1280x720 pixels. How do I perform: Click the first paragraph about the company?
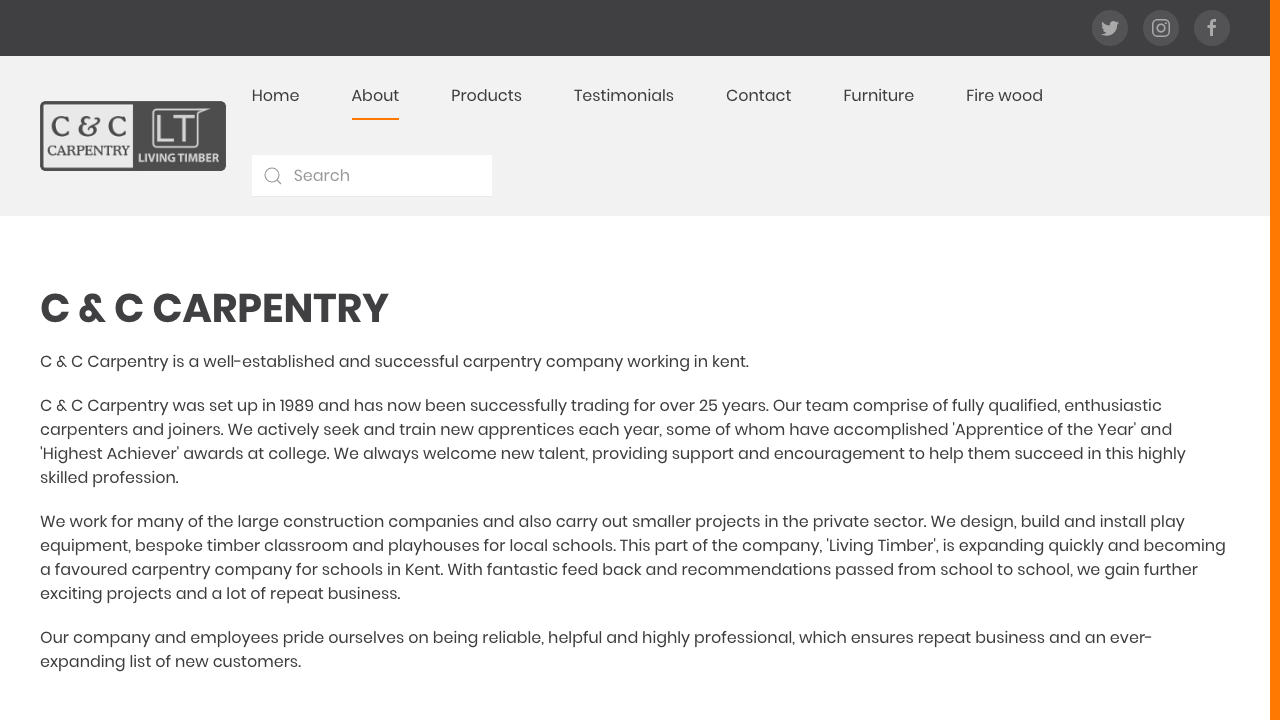[x=394, y=361]
